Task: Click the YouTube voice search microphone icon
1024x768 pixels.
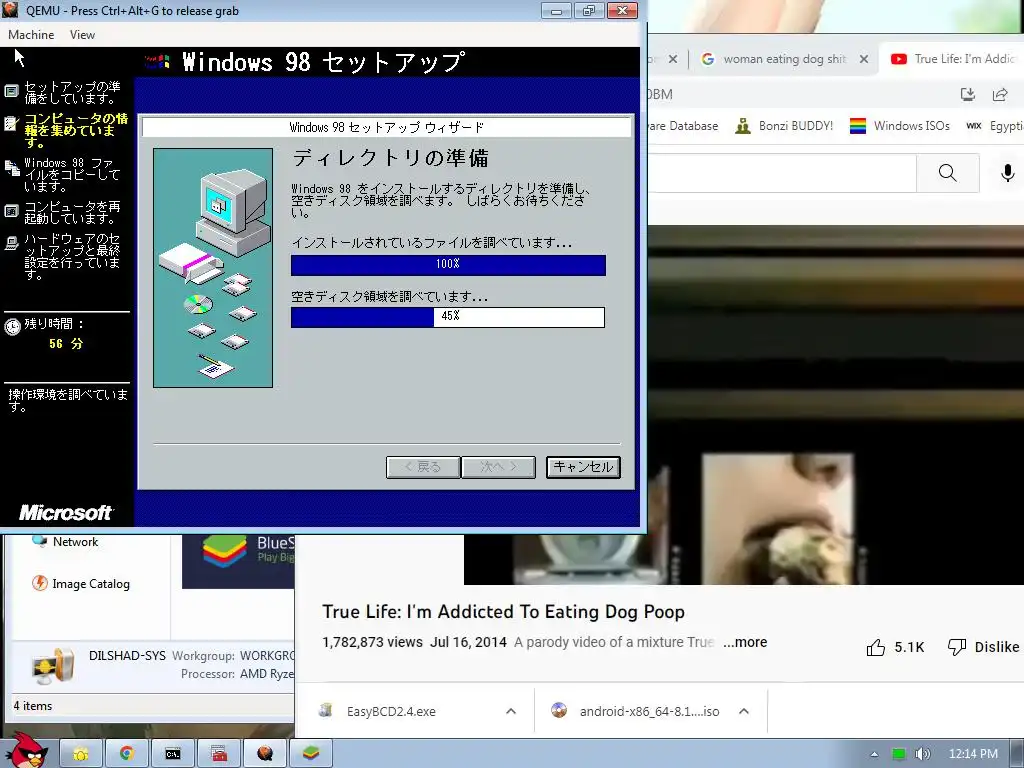Action: (x=1008, y=173)
